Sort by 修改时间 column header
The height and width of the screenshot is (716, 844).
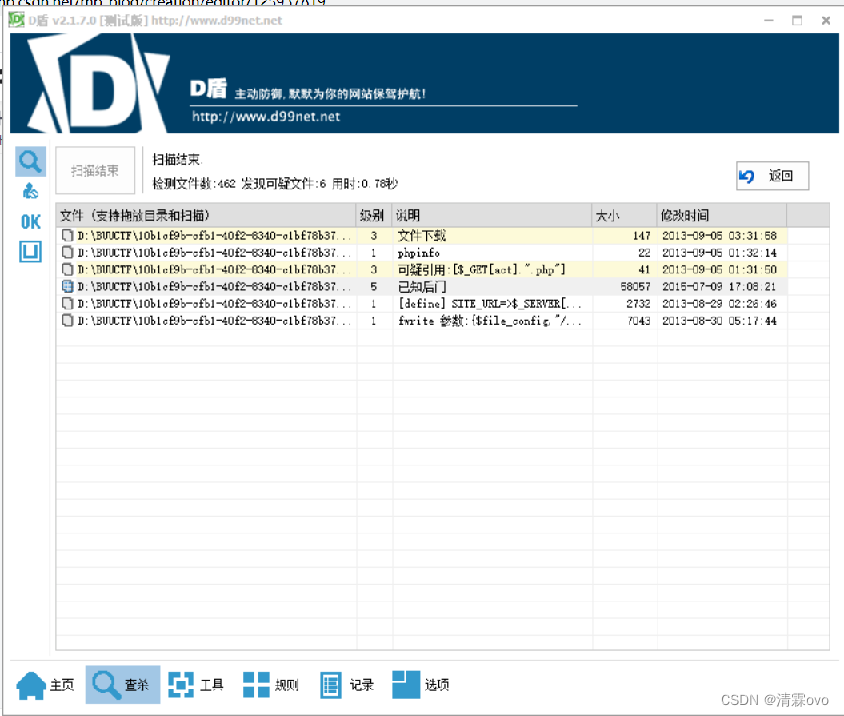(x=721, y=215)
